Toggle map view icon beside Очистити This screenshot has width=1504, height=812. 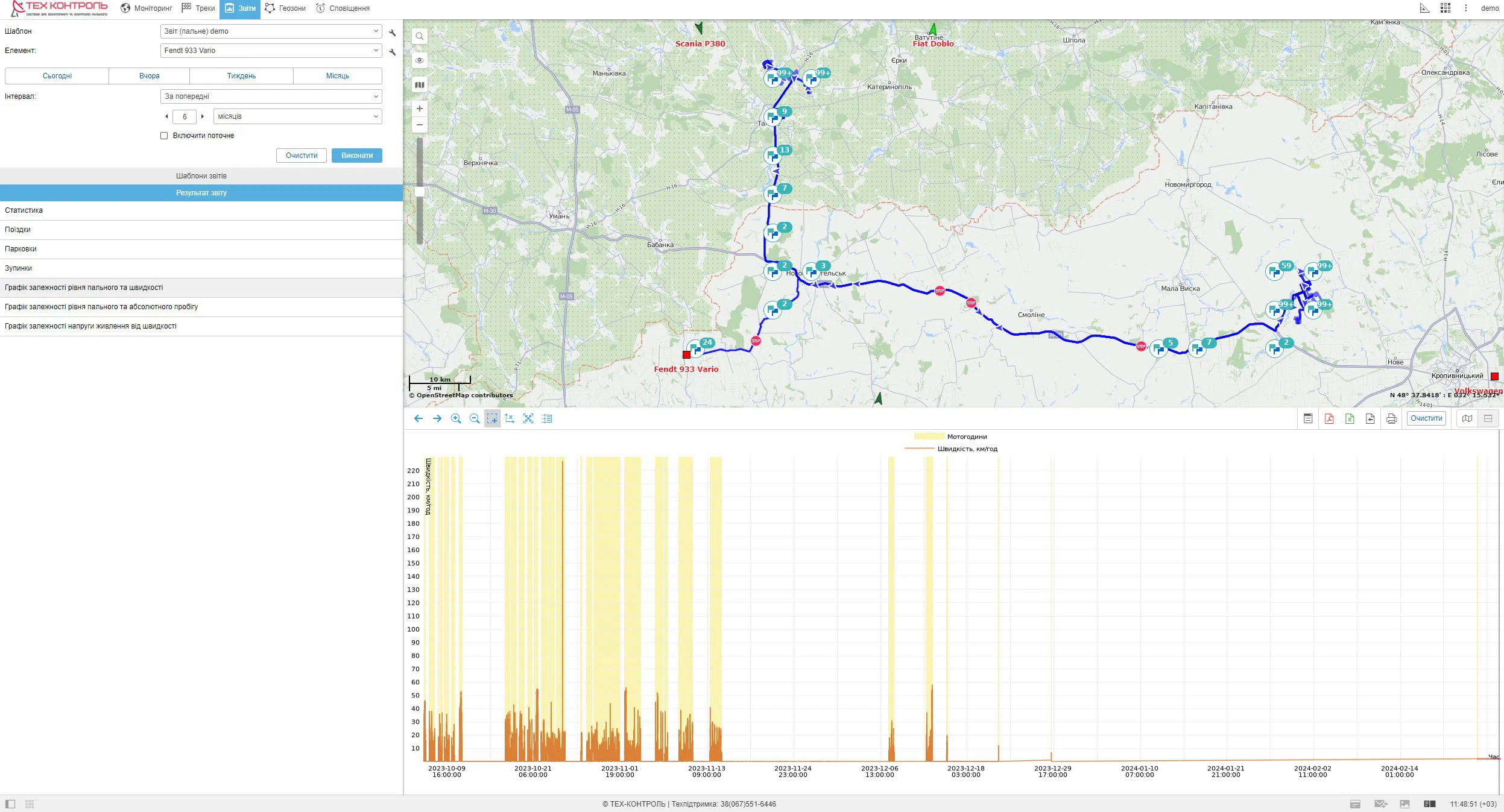coord(1467,418)
